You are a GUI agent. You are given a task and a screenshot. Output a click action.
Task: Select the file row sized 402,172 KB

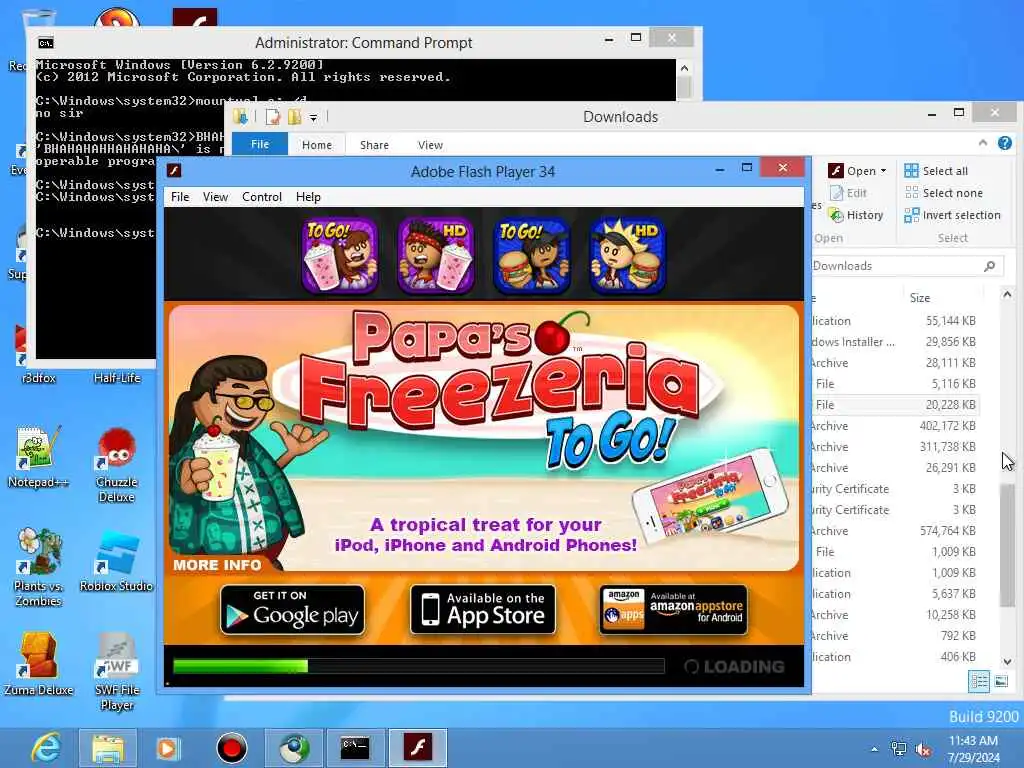pos(895,426)
